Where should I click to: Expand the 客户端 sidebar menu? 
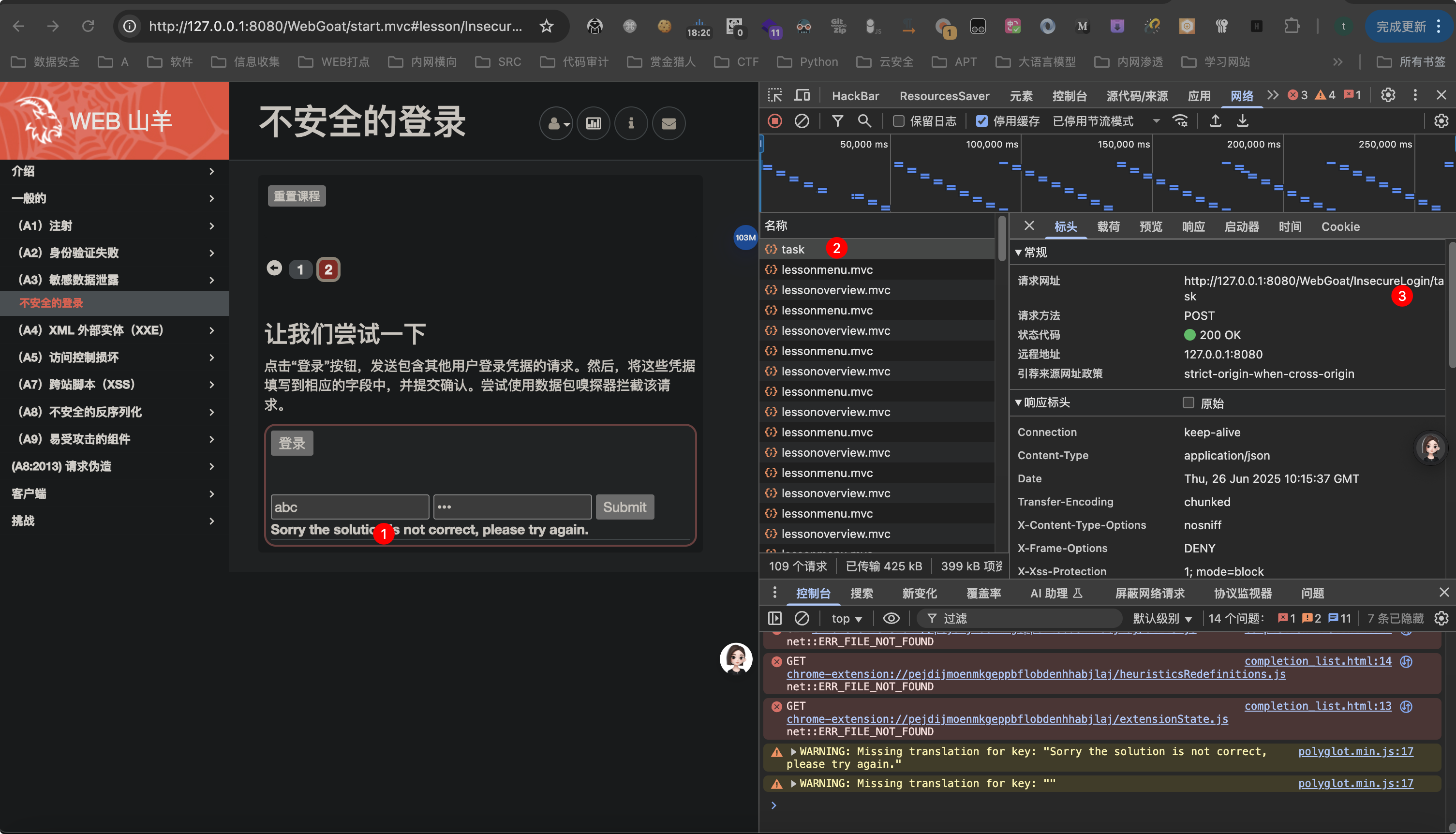point(115,493)
